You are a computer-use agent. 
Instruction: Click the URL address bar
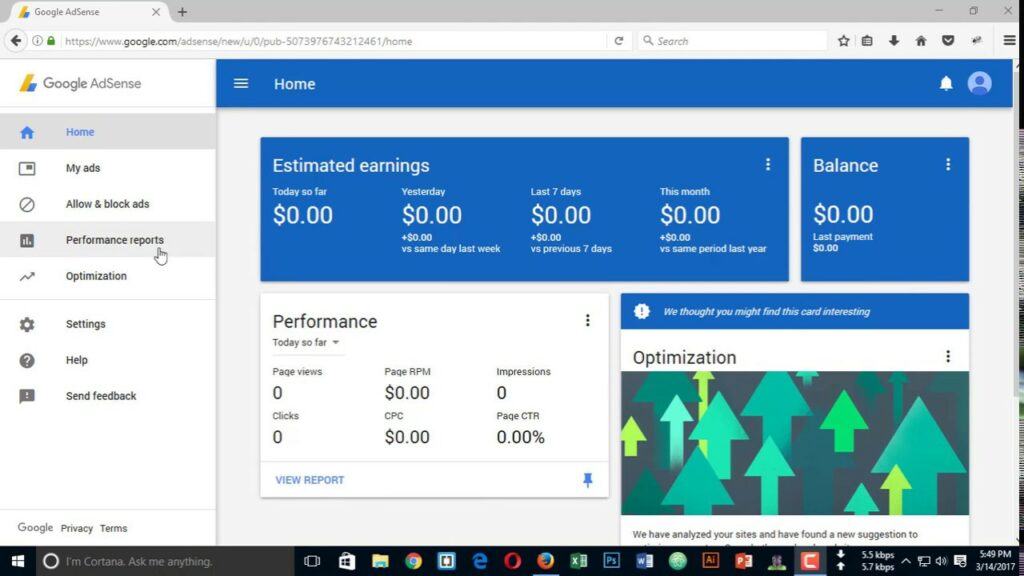coord(333,41)
